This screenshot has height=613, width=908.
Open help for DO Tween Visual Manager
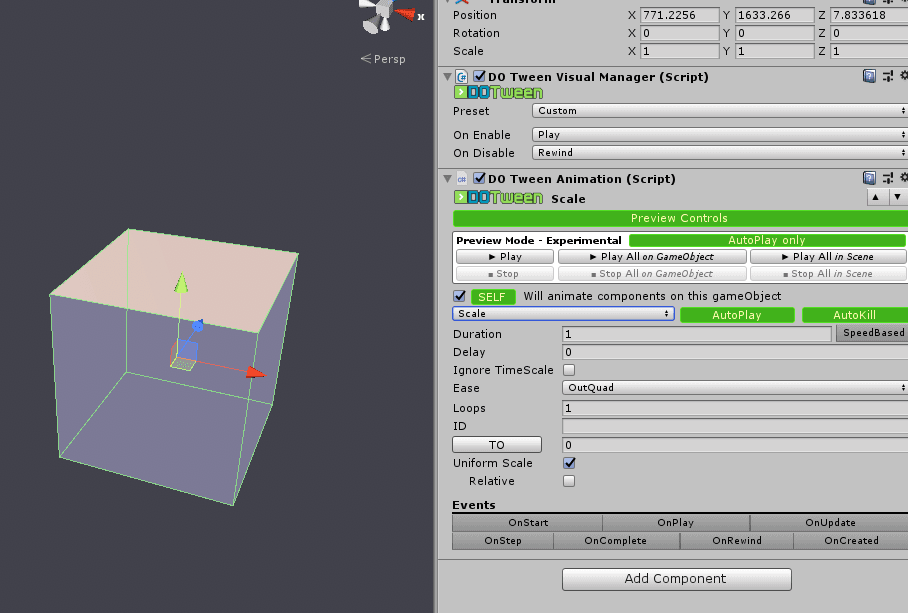(x=869, y=76)
